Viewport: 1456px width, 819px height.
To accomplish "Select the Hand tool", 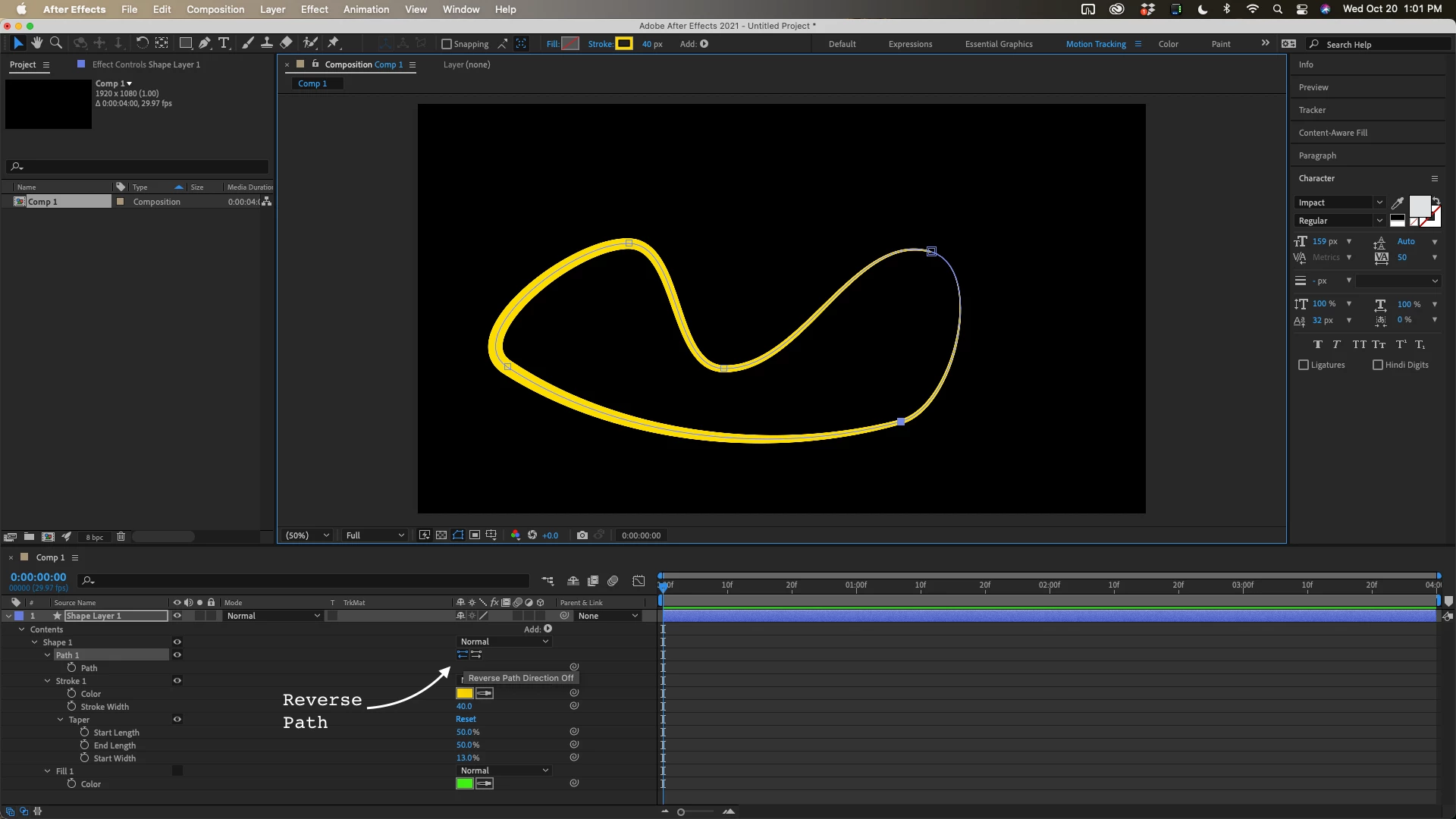I will tap(36, 43).
